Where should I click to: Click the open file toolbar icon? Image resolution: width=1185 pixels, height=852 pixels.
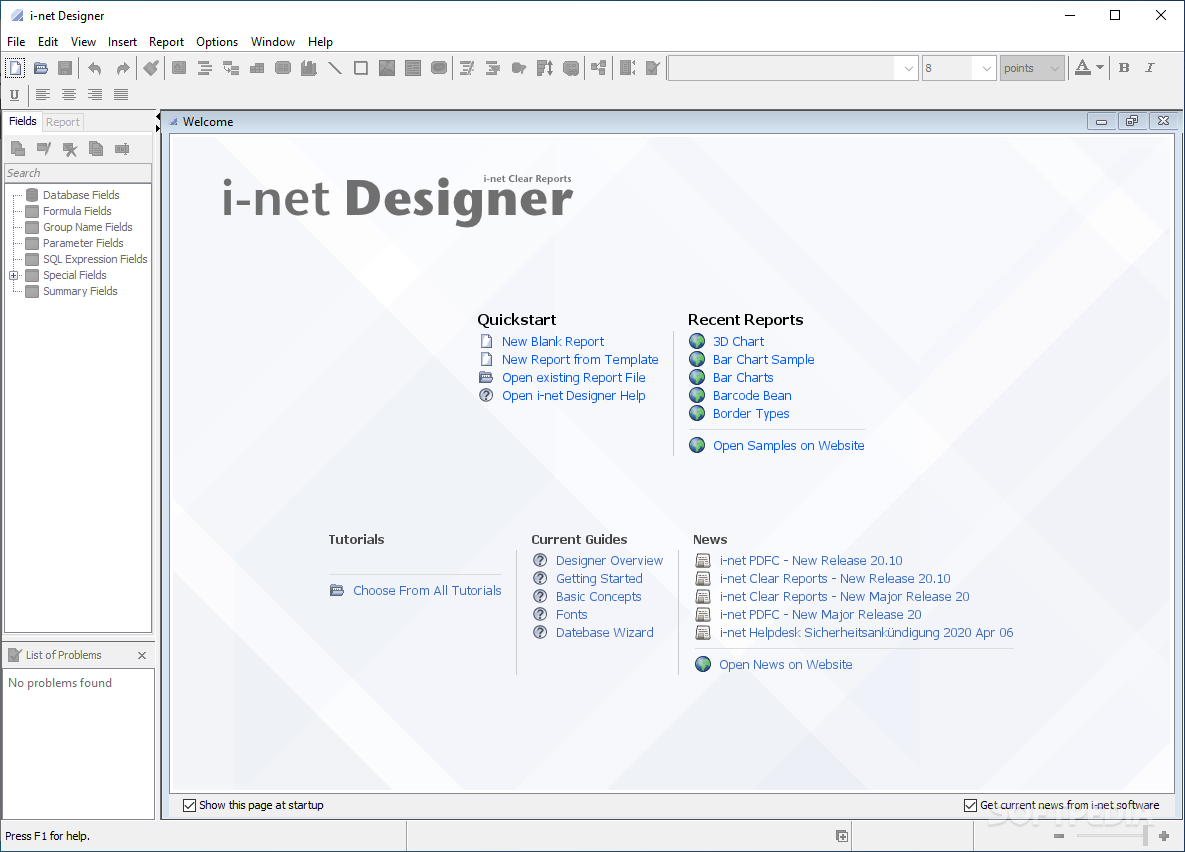(x=41, y=68)
